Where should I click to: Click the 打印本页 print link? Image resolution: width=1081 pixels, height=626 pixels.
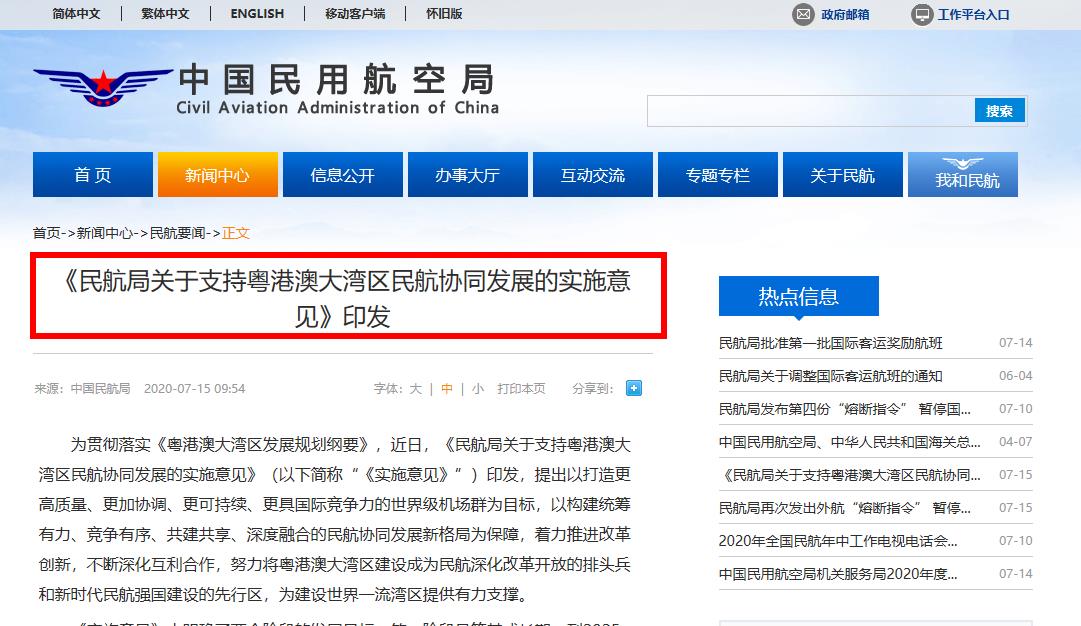[x=521, y=389]
